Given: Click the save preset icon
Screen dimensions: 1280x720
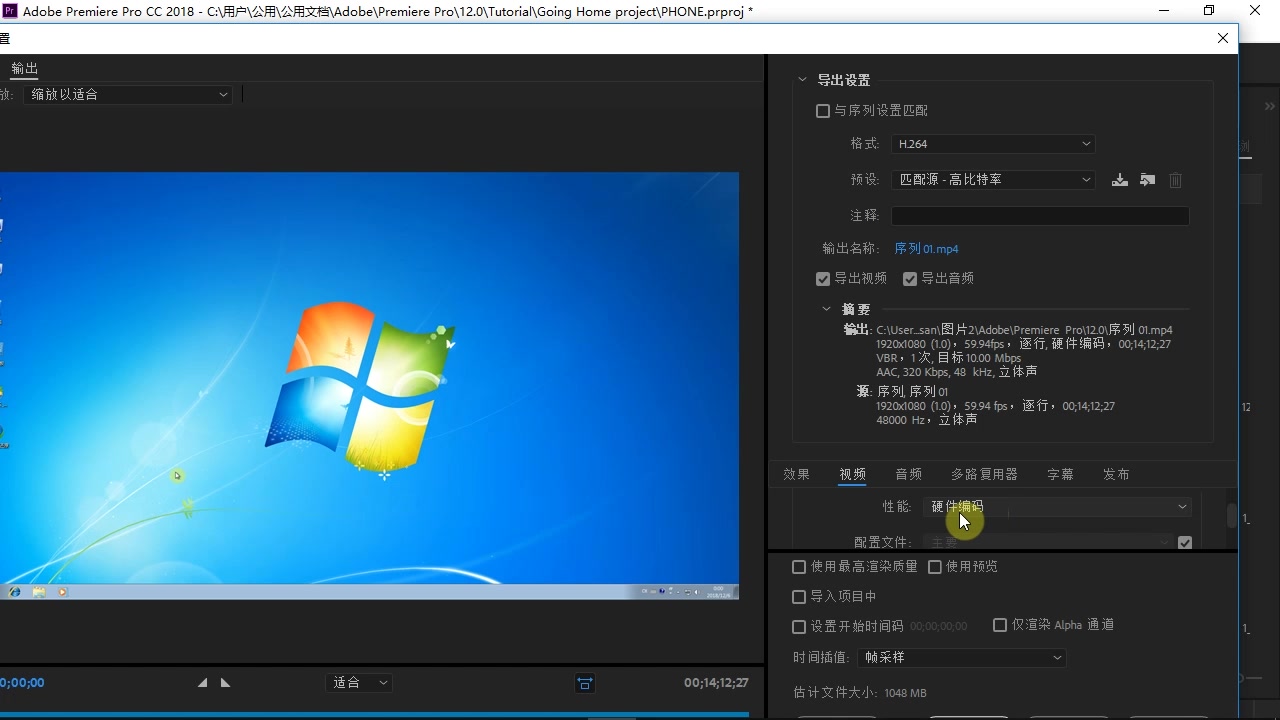Looking at the screenshot, I should (1120, 180).
